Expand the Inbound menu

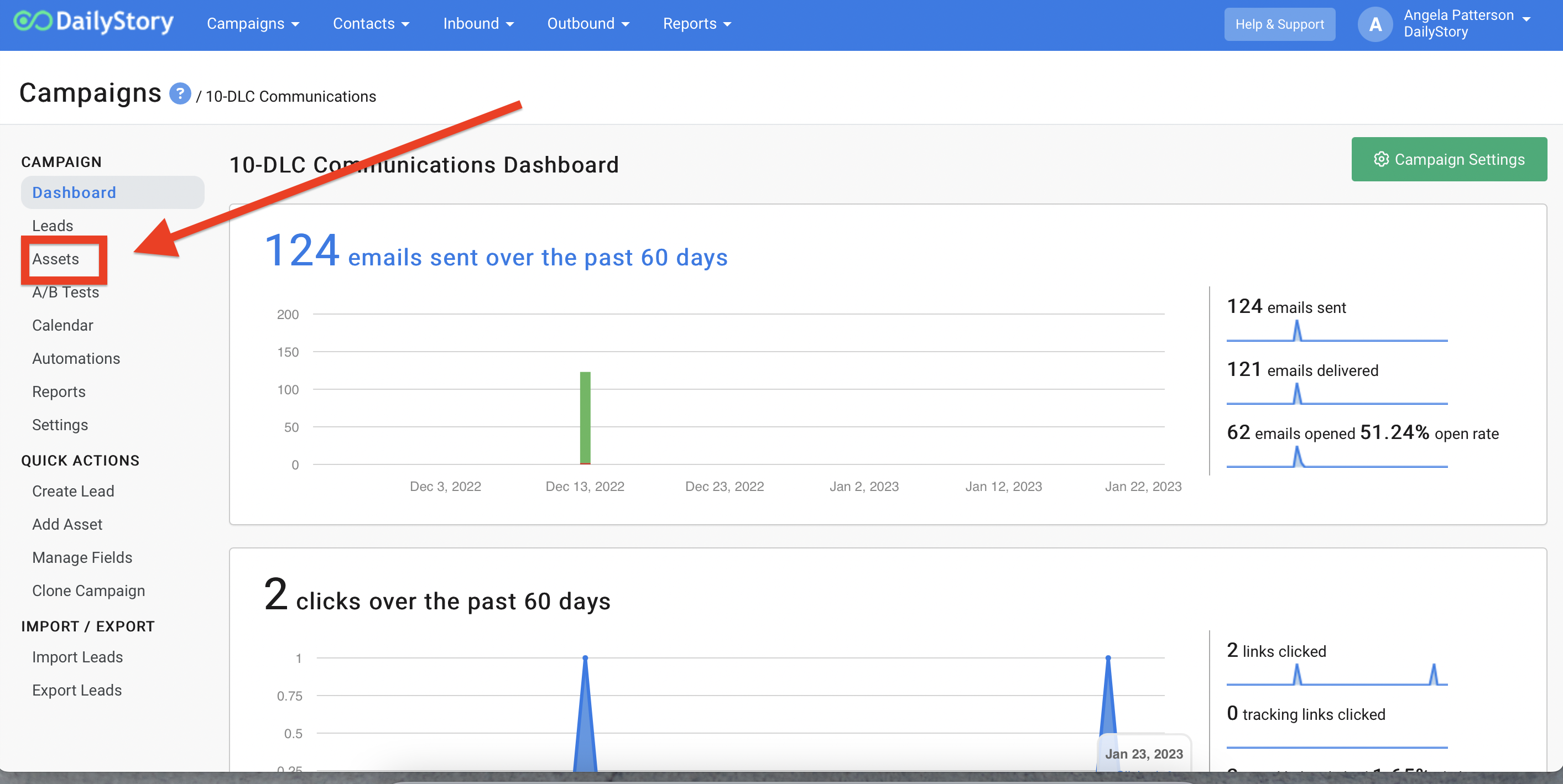pos(478,24)
